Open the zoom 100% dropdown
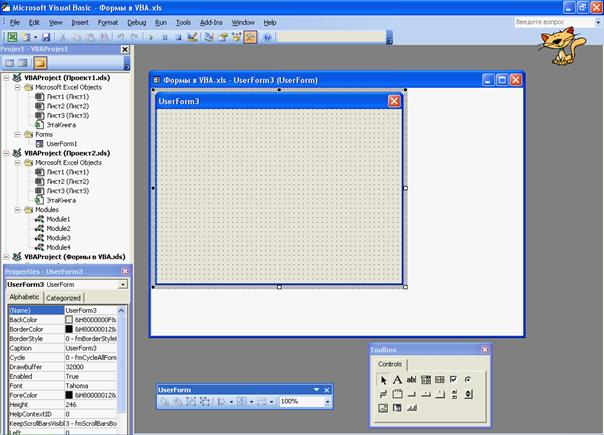 click(x=325, y=401)
